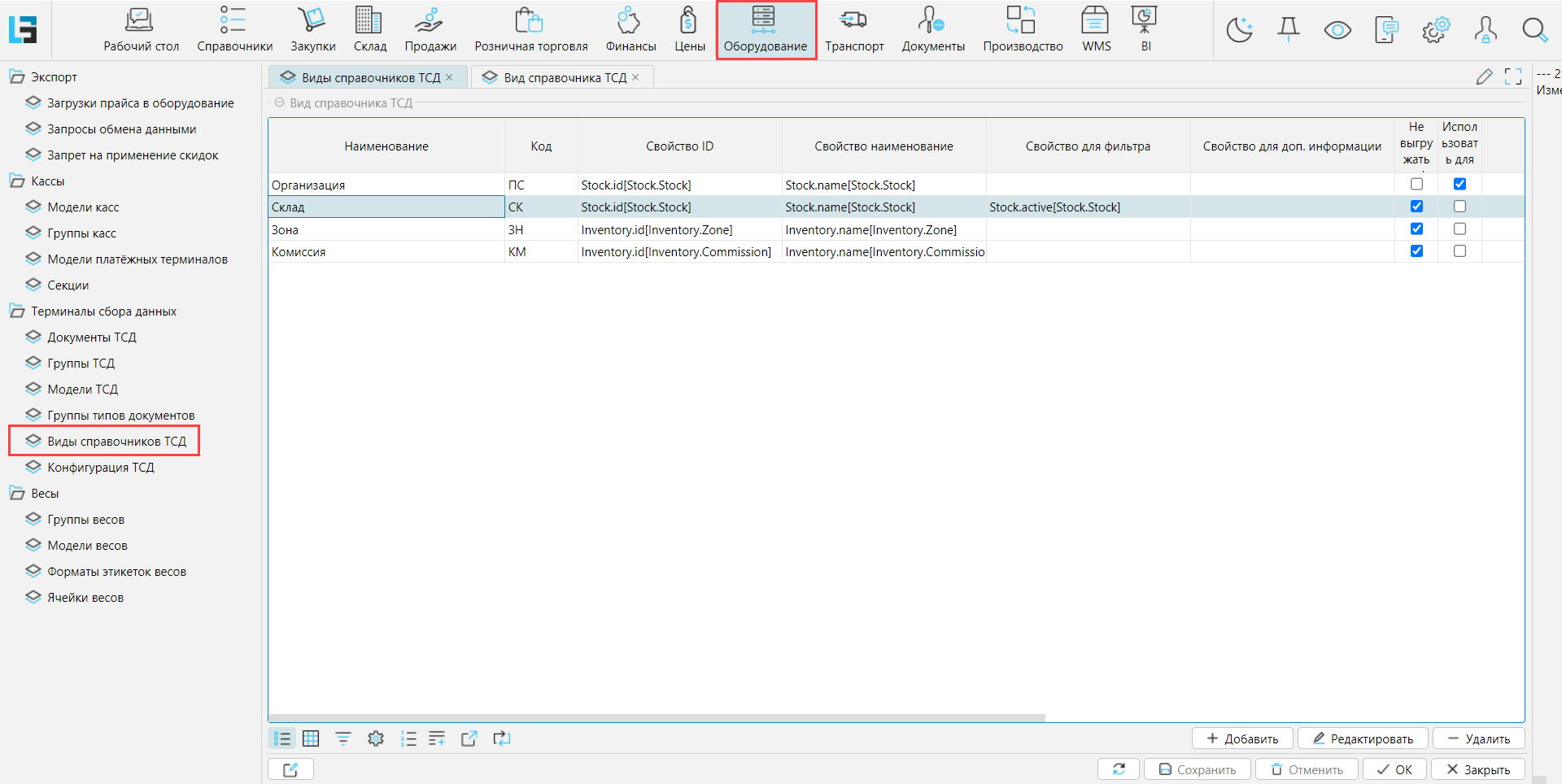Click the pin icon in top toolbar
1562x784 pixels.
pyautogui.click(x=1289, y=30)
